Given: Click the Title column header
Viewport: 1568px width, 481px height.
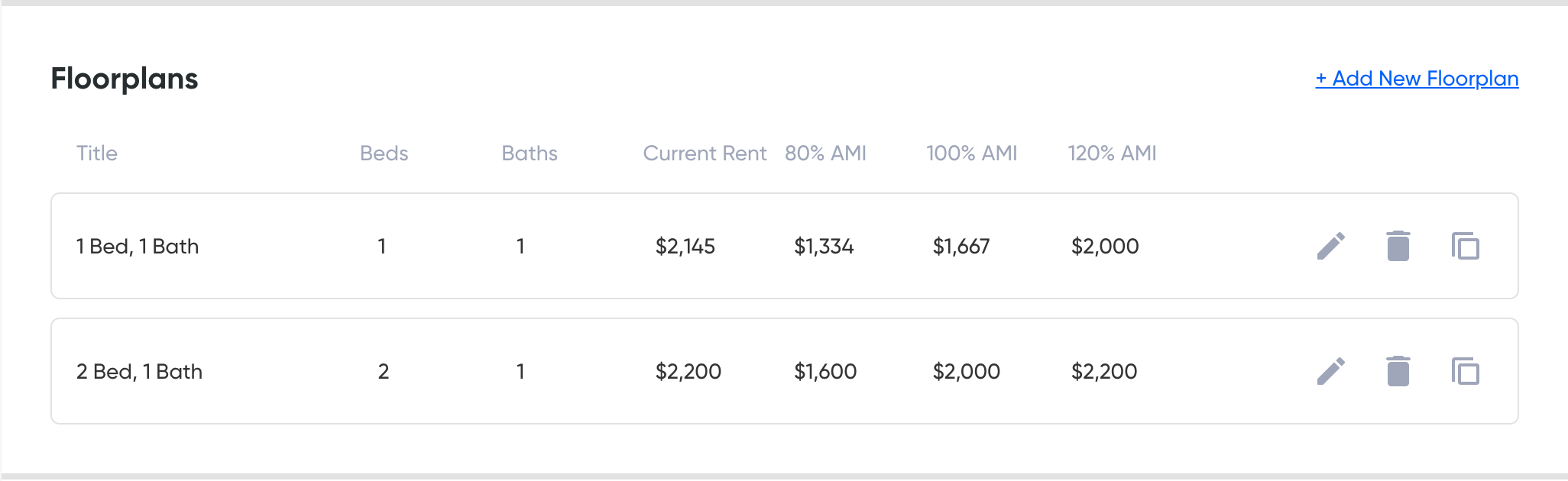Looking at the screenshot, I should click(x=97, y=153).
